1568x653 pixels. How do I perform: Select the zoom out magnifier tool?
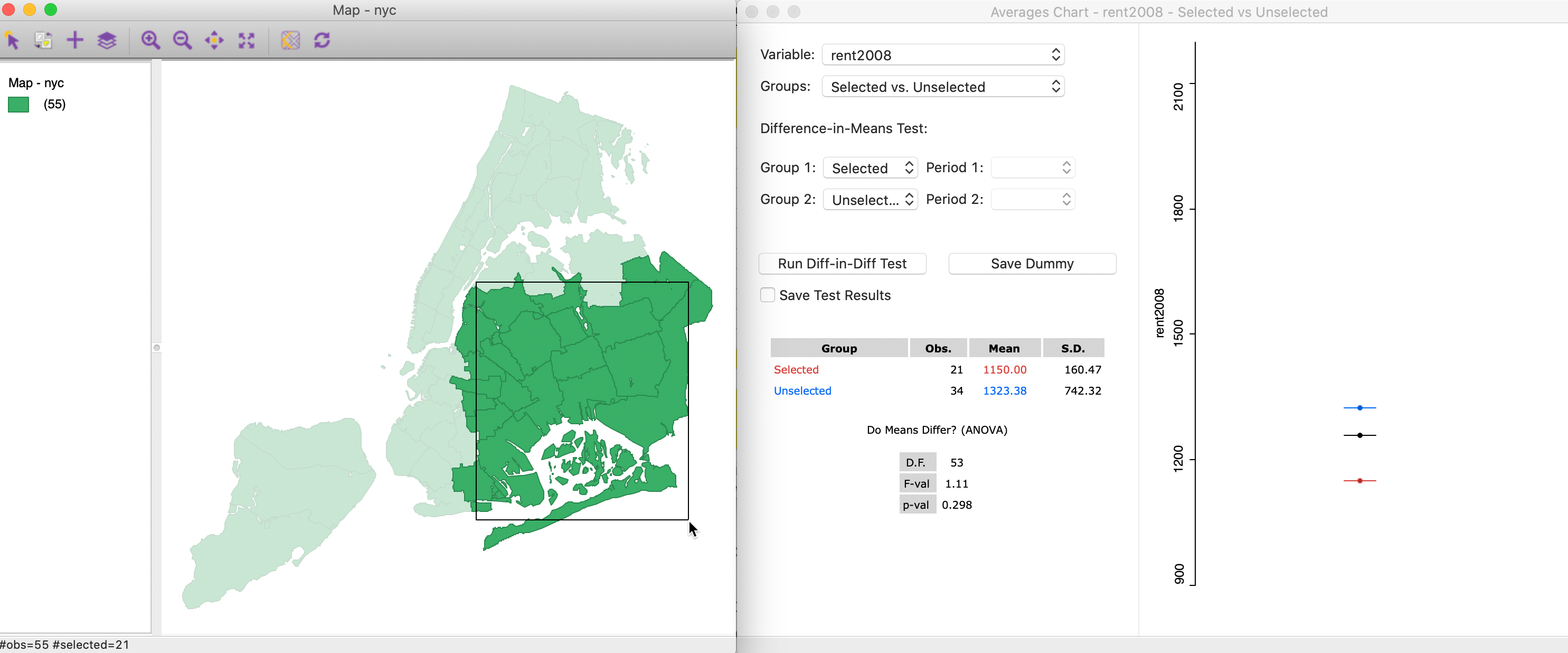pyautogui.click(x=182, y=40)
